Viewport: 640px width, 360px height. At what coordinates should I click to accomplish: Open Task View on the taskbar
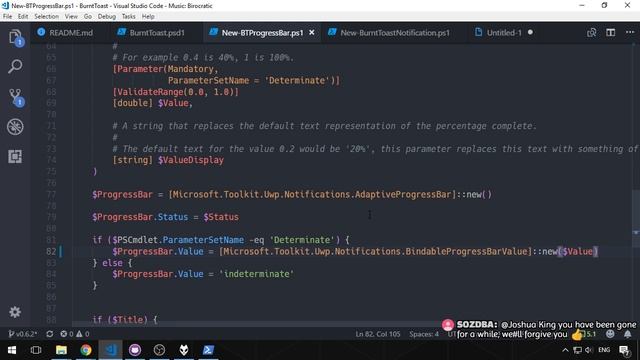(x=36, y=350)
